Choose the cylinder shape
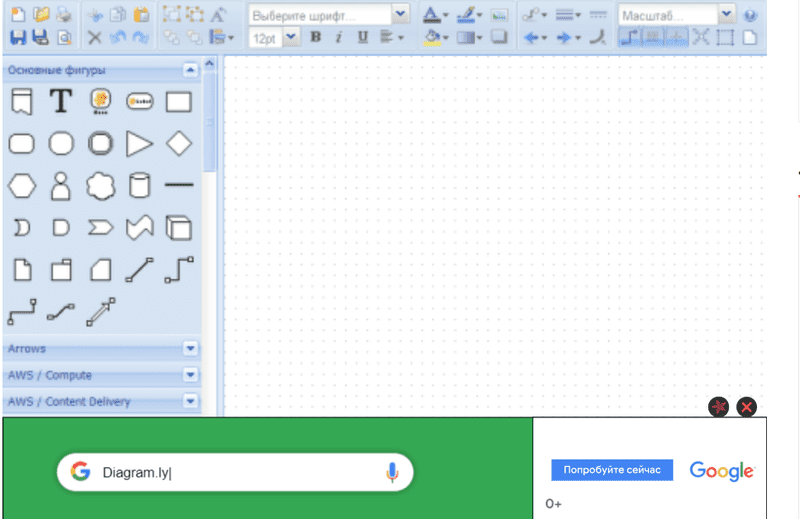The image size is (800, 519). pyautogui.click(x=139, y=186)
